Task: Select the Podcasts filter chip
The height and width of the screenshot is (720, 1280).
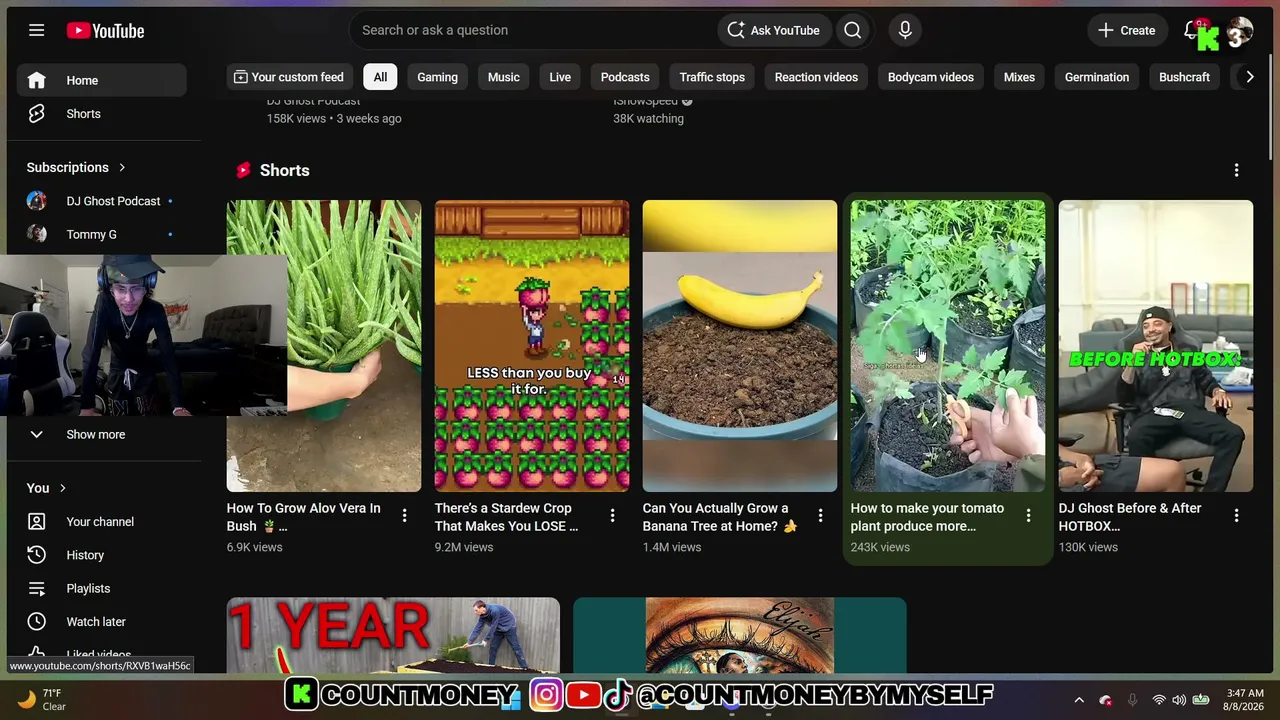Action: pyautogui.click(x=625, y=77)
